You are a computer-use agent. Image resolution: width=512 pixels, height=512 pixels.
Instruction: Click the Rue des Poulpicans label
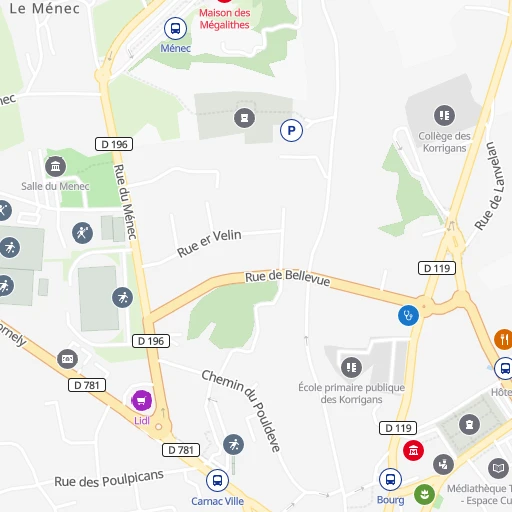point(109,479)
